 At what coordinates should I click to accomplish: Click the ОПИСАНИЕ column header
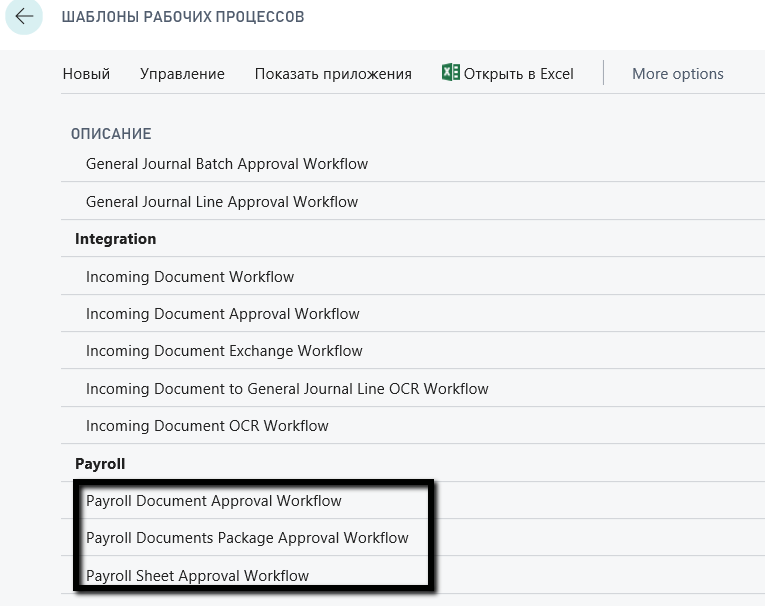[111, 133]
